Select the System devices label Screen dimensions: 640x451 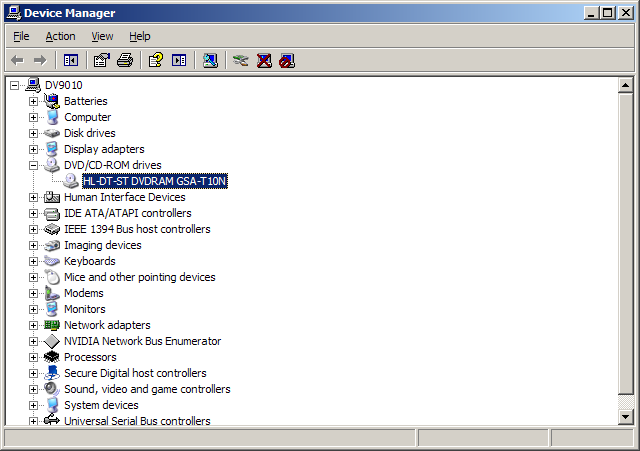101,405
